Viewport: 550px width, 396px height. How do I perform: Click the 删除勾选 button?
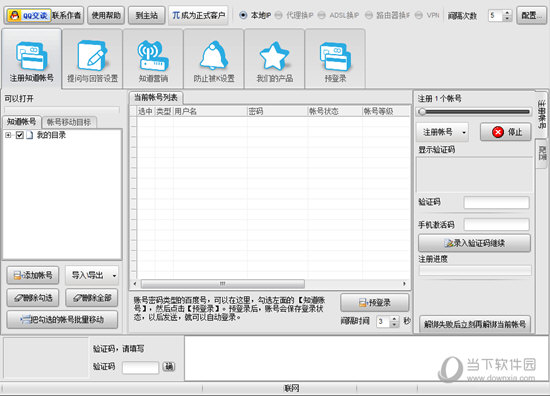(33, 298)
